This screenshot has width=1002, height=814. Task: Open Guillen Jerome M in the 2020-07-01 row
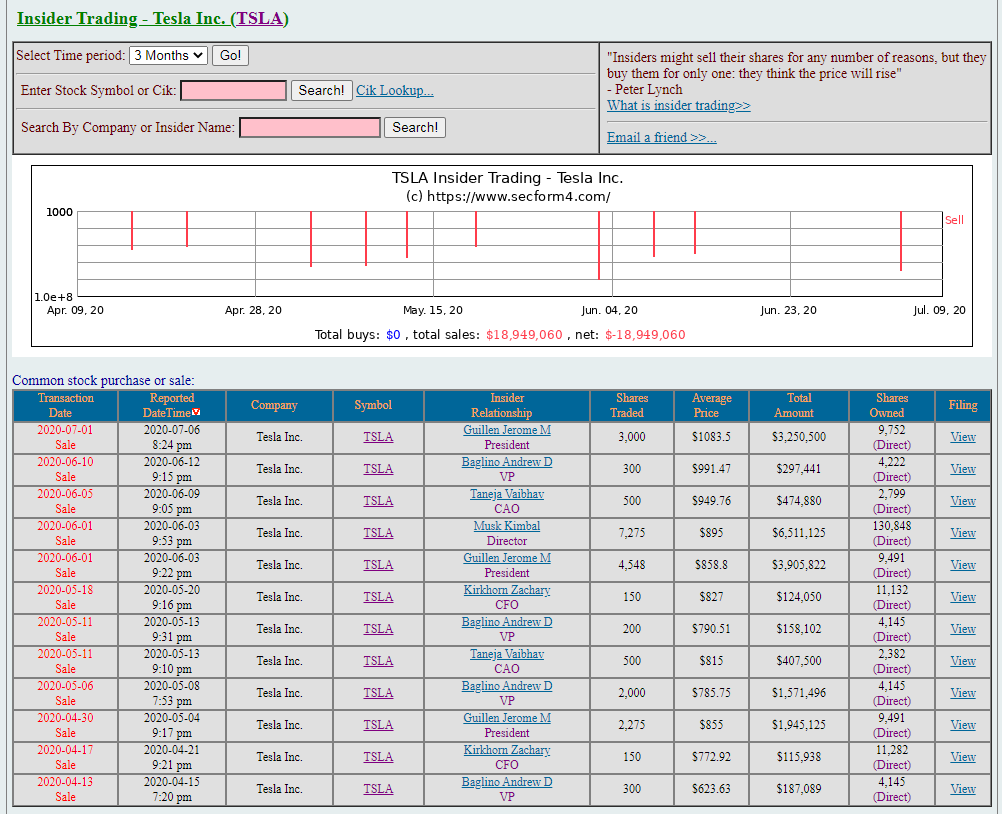(507, 430)
